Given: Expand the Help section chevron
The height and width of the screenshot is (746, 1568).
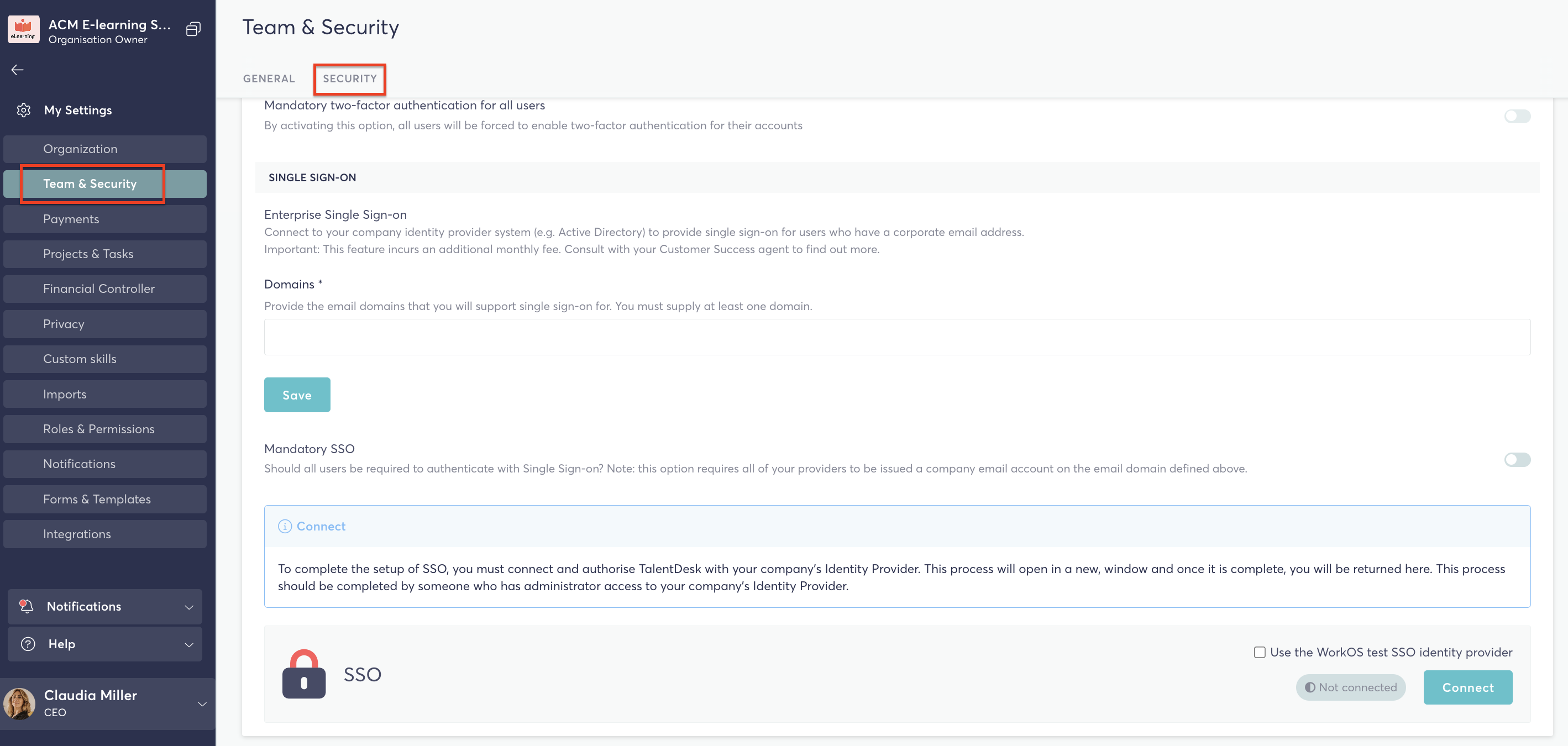Looking at the screenshot, I should click(188, 644).
